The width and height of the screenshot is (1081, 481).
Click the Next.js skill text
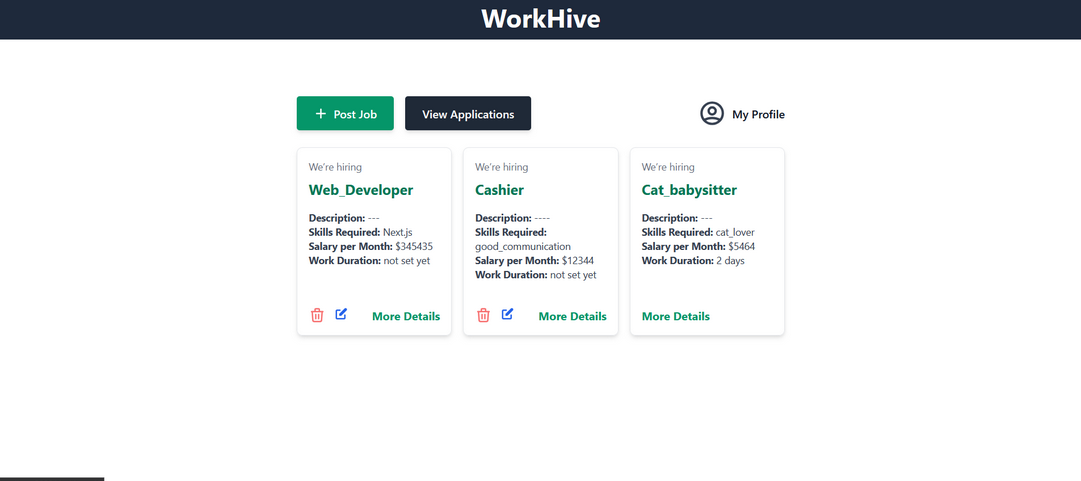pos(398,232)
